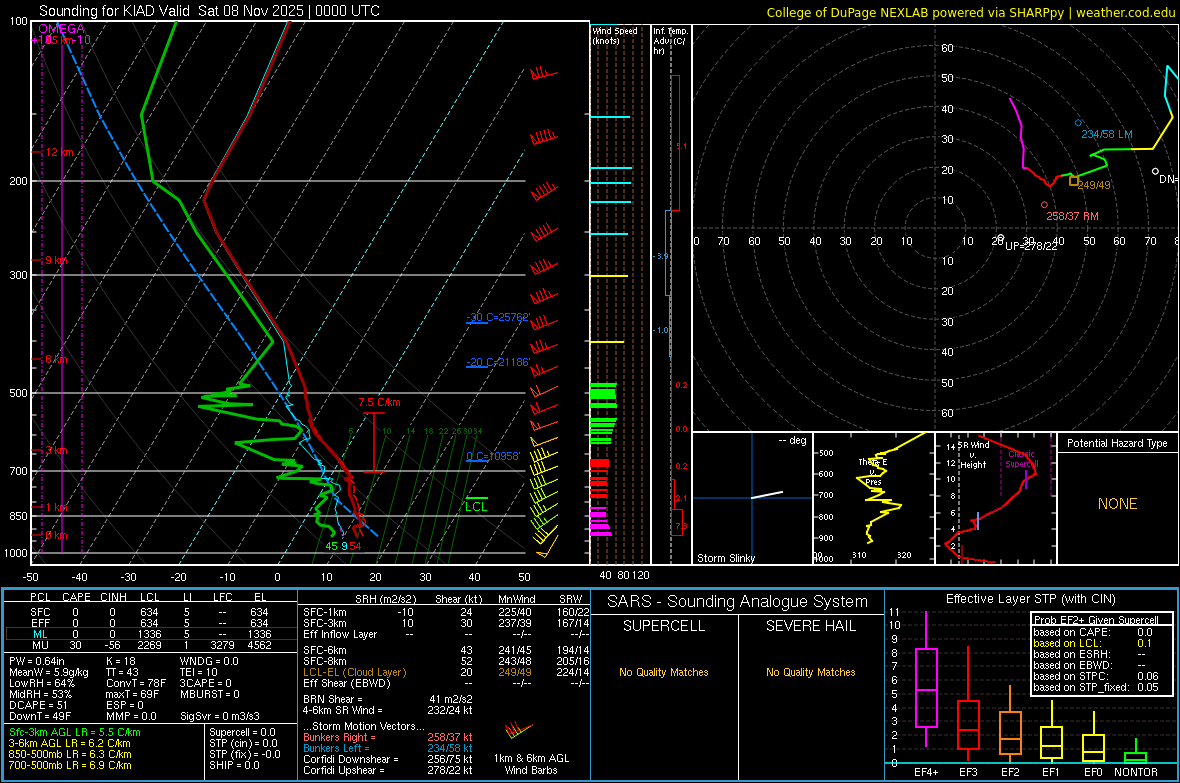
Task: Click the '1km & 6km AGL Wind Barbs' caption
Action: (x=531, y=764)
